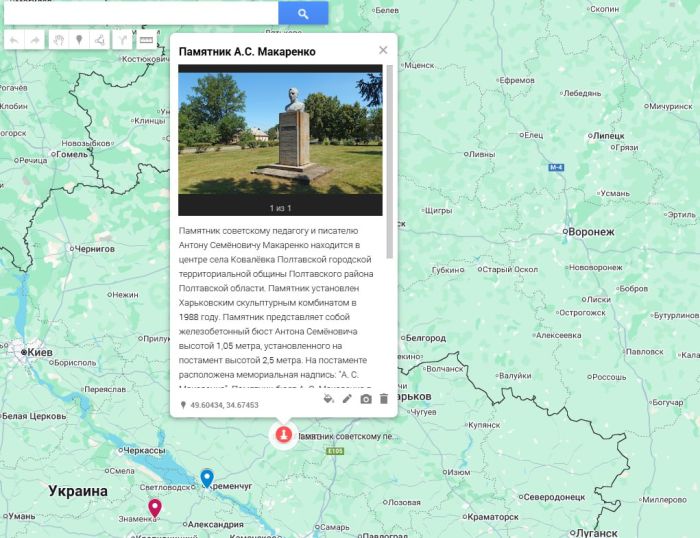Activate the measure distance ruler tool

click(x=146, y=40)
